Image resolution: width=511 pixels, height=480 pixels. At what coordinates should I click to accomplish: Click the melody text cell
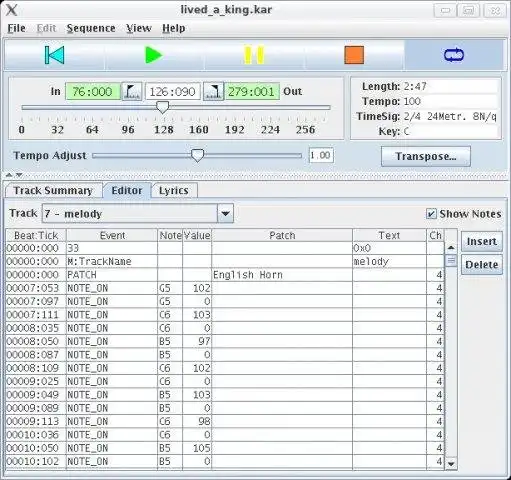(x=389, y=262)
